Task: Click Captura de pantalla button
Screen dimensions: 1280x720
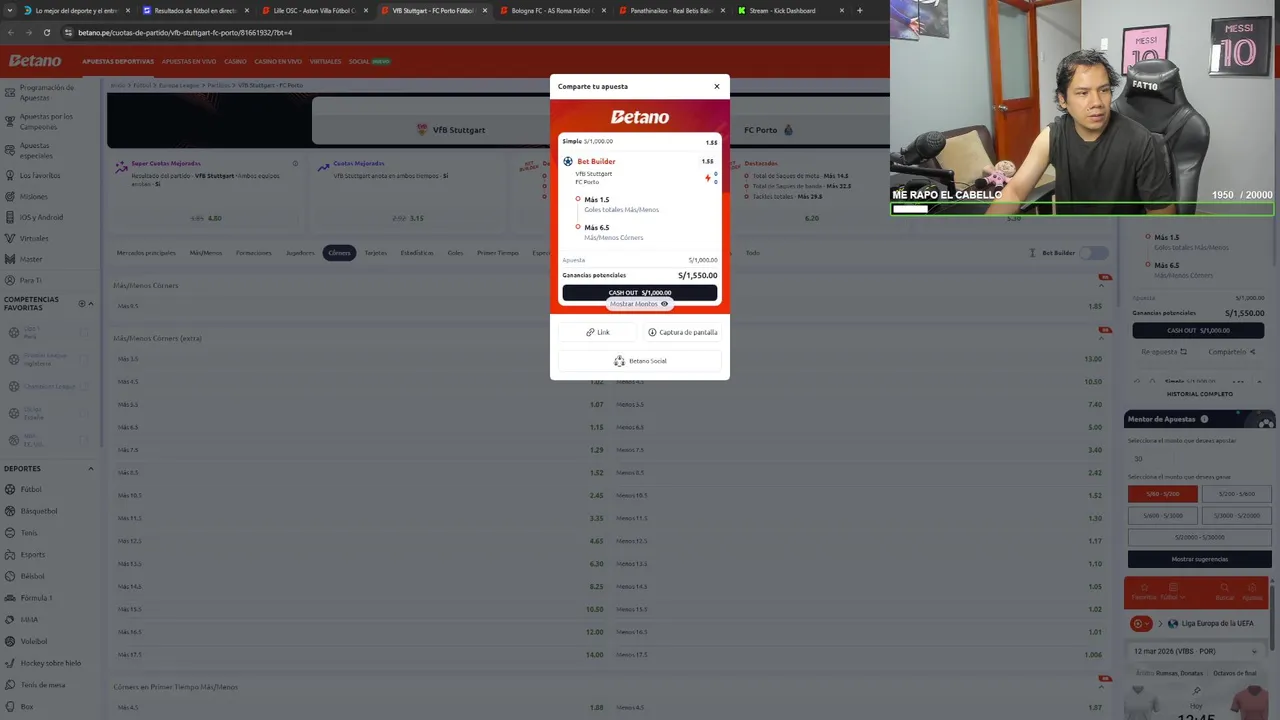Action: point(682,332)
